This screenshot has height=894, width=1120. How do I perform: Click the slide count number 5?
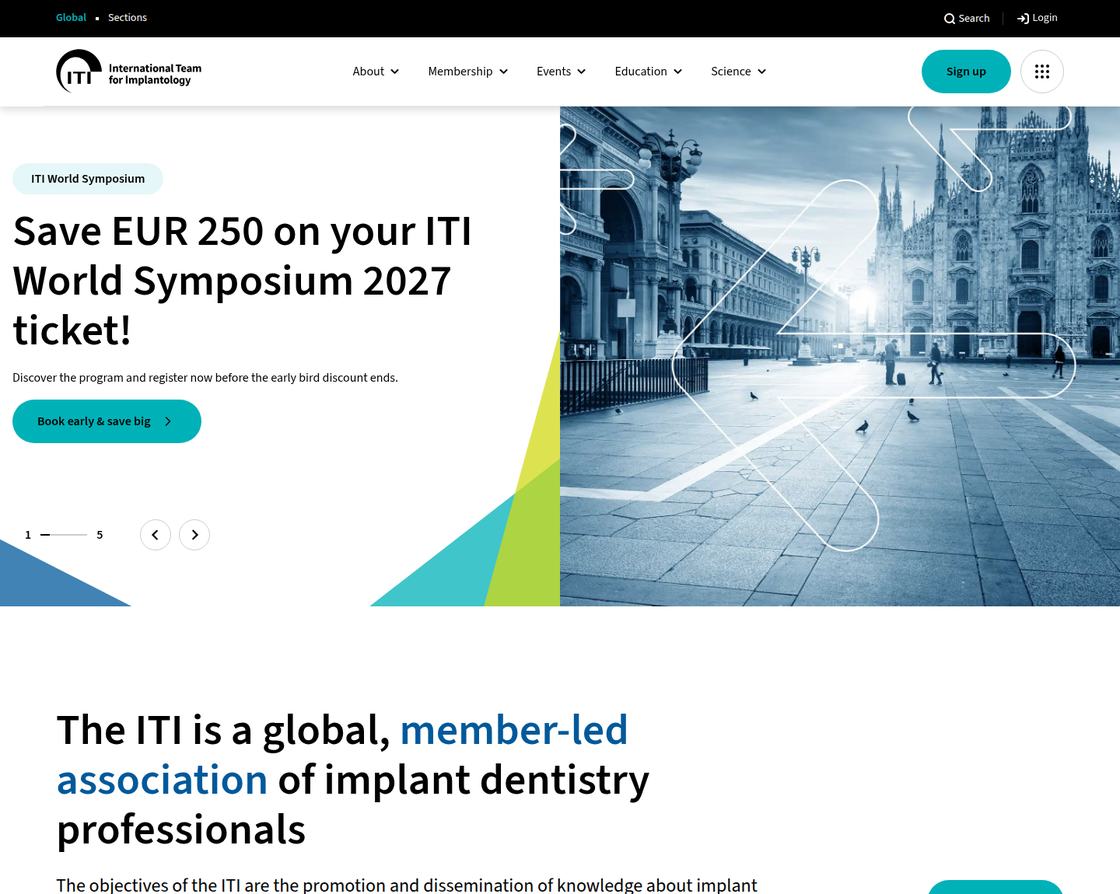coord(99,535)
